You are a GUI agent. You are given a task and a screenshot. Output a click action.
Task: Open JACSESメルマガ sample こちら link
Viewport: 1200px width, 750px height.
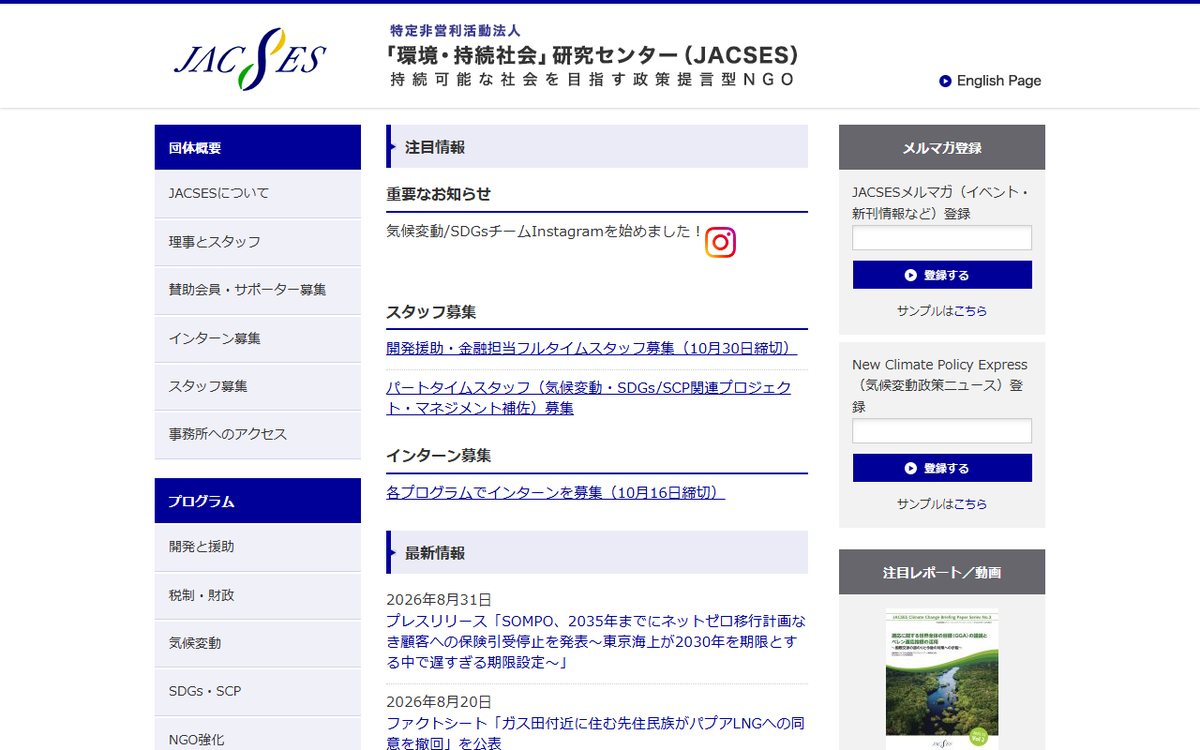pyautogui.click(x=970, y=311)
